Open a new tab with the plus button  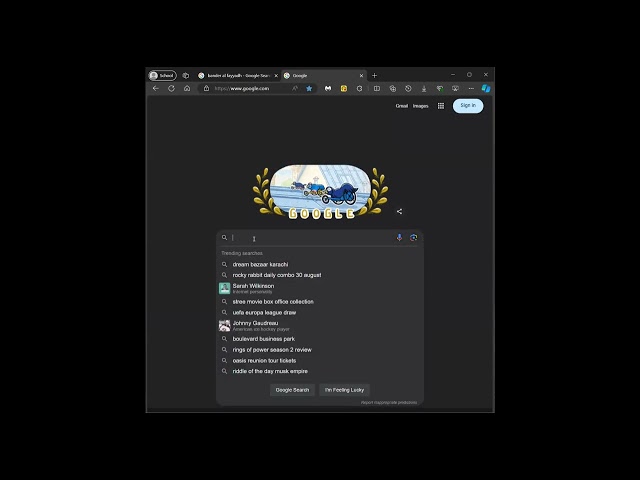374,76
